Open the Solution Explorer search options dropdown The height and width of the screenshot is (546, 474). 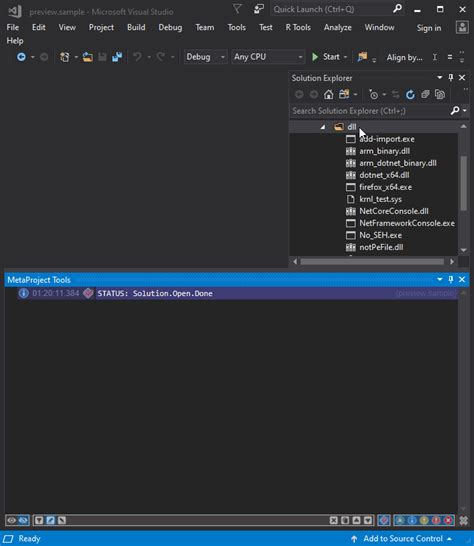coord(465,111)
